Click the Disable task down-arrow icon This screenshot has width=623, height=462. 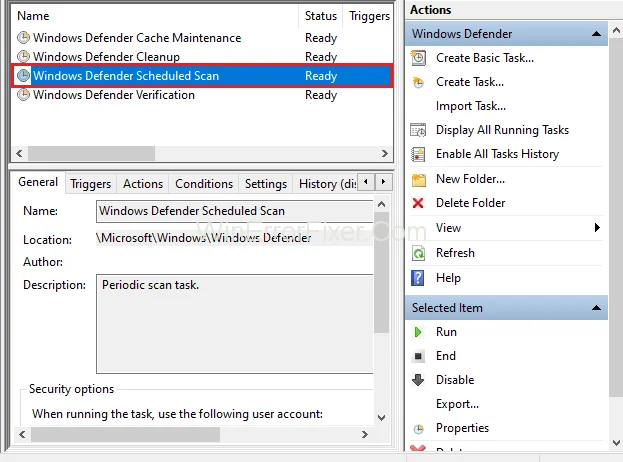(418, 380)
